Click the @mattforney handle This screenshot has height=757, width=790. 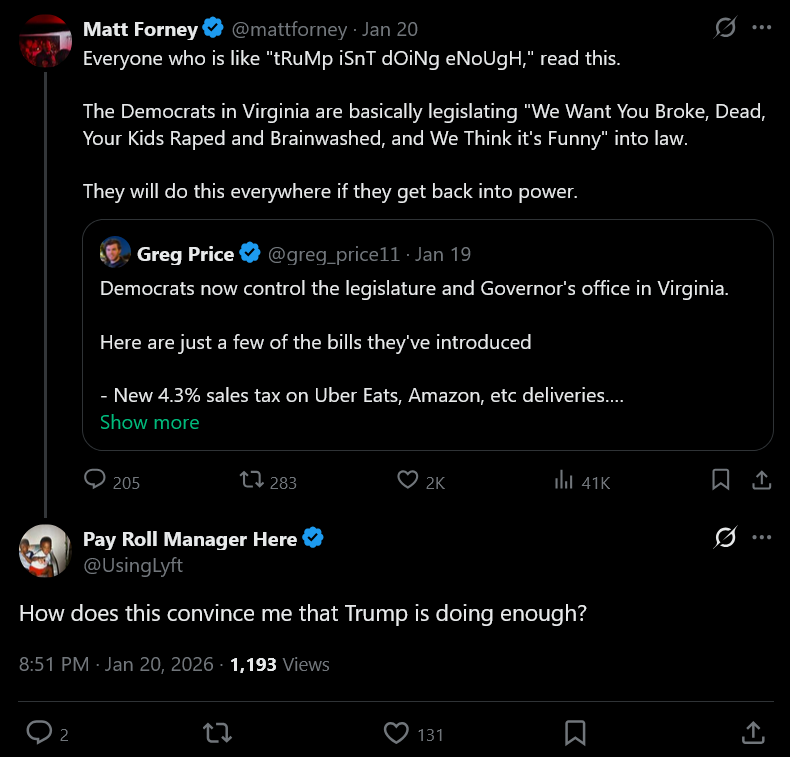click(289, 30)
